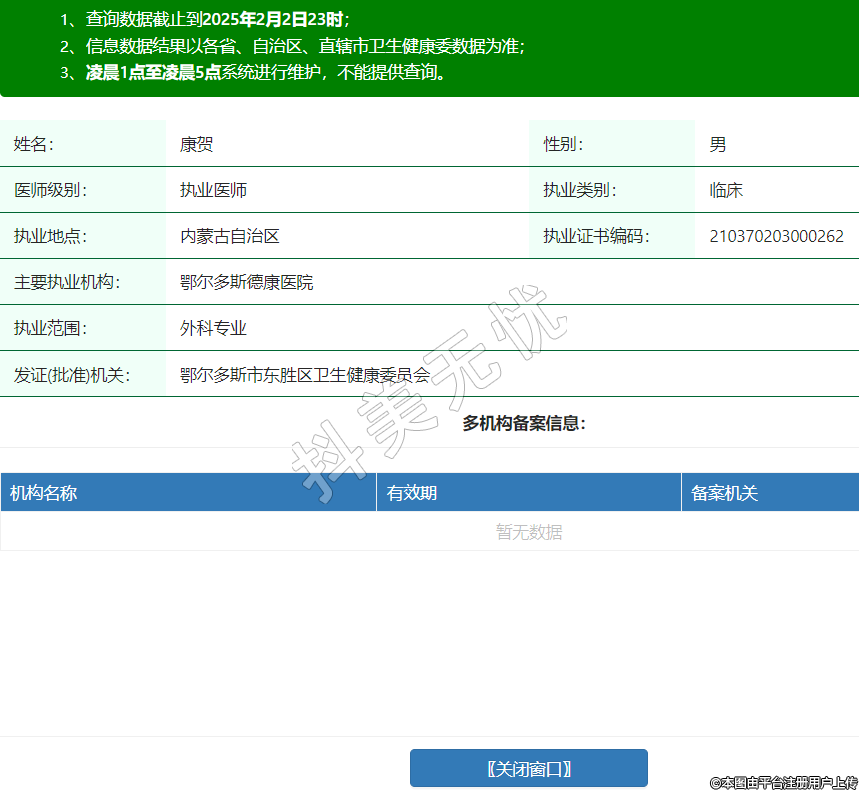Click the 多机构备案信息 section heading
This screenshot has height=790, width=859.
(523, 424)
